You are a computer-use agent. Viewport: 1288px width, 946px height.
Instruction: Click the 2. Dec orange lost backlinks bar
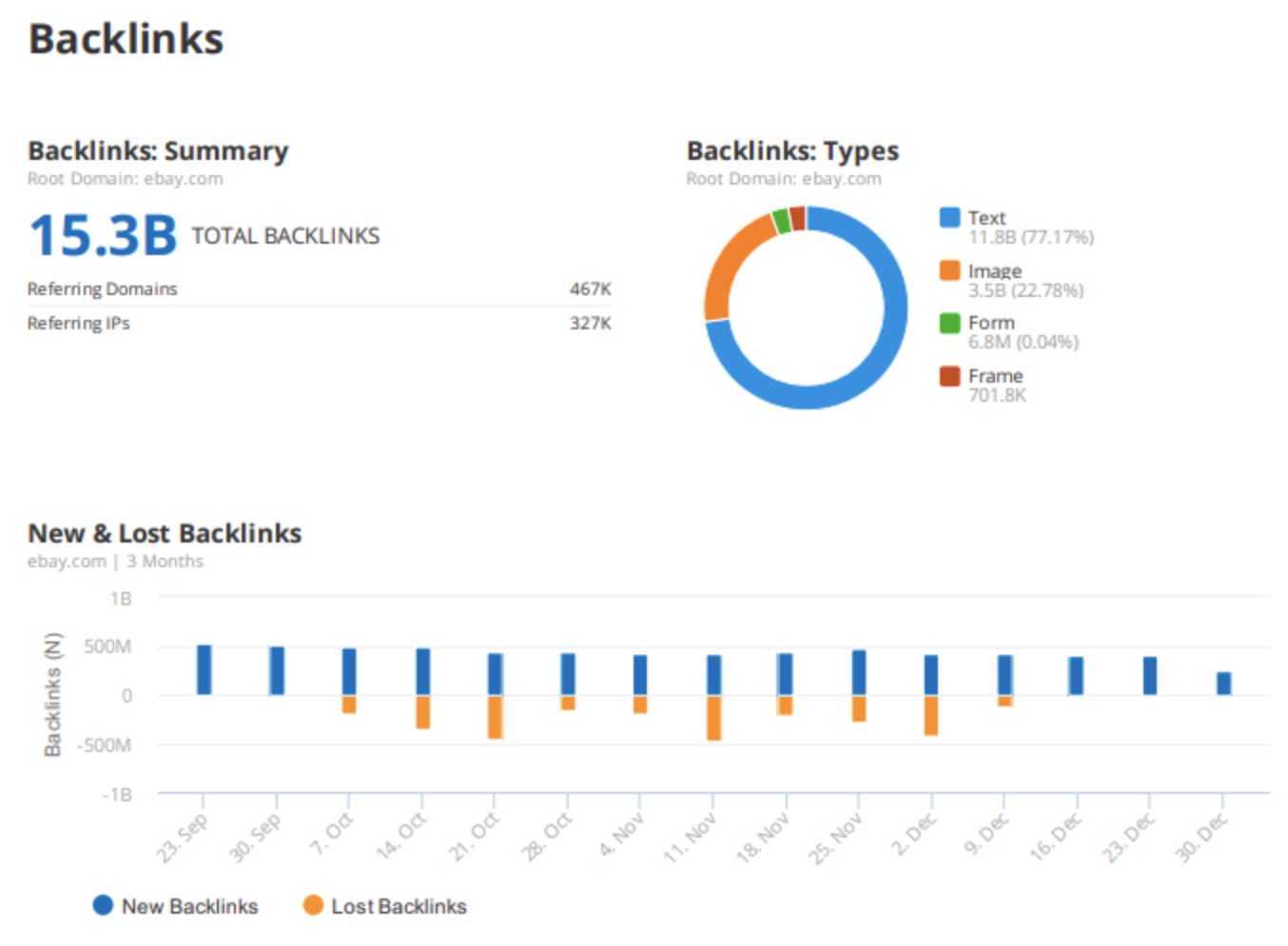(x=931, y=716)
